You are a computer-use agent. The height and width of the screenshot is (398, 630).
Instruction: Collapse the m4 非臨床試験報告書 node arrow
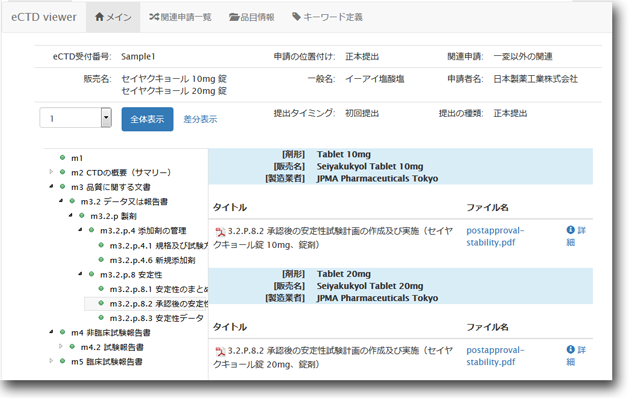(x=51, y=332)
